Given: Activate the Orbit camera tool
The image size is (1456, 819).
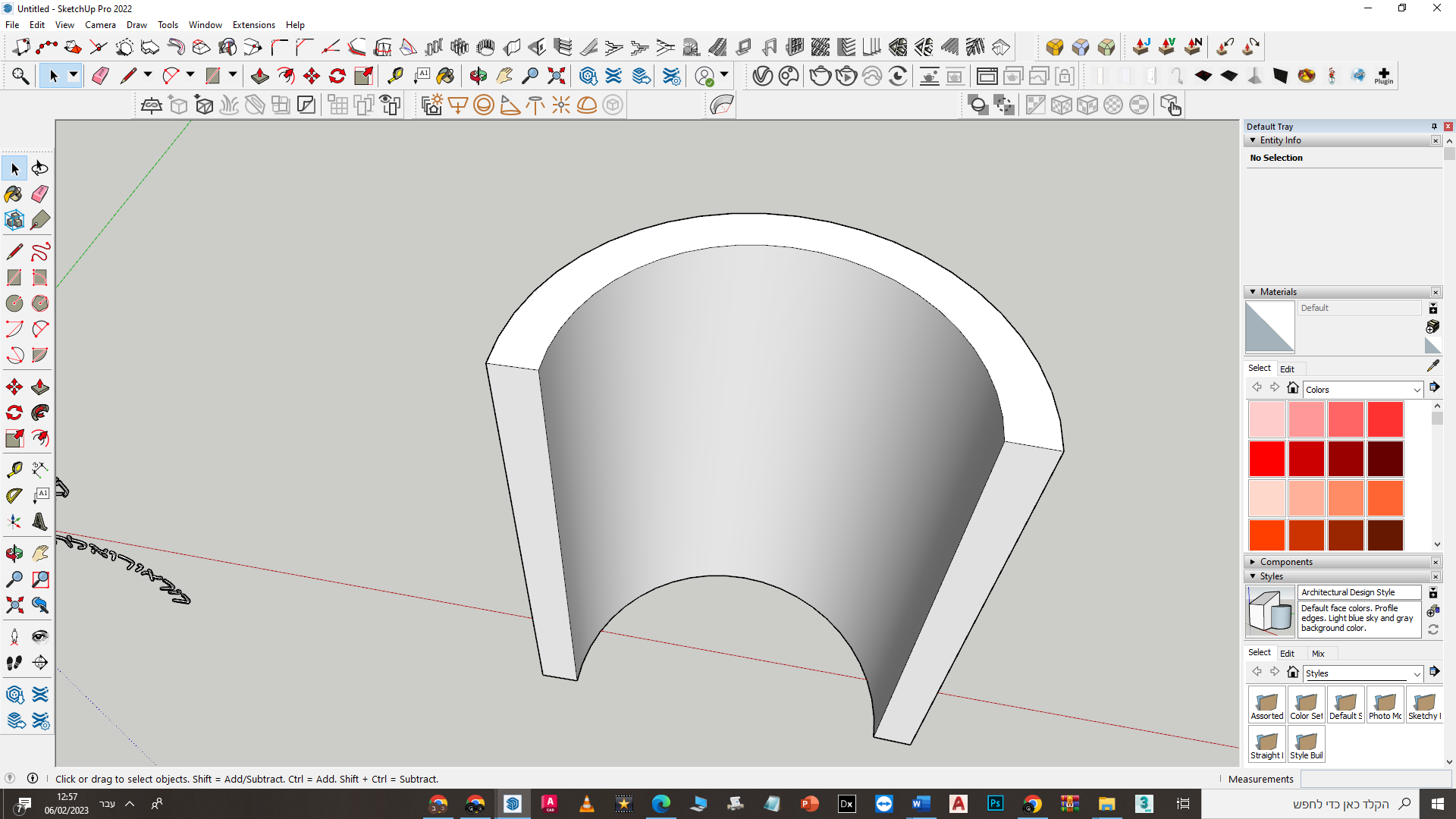Looking at the screenshot, I should 14,554.
